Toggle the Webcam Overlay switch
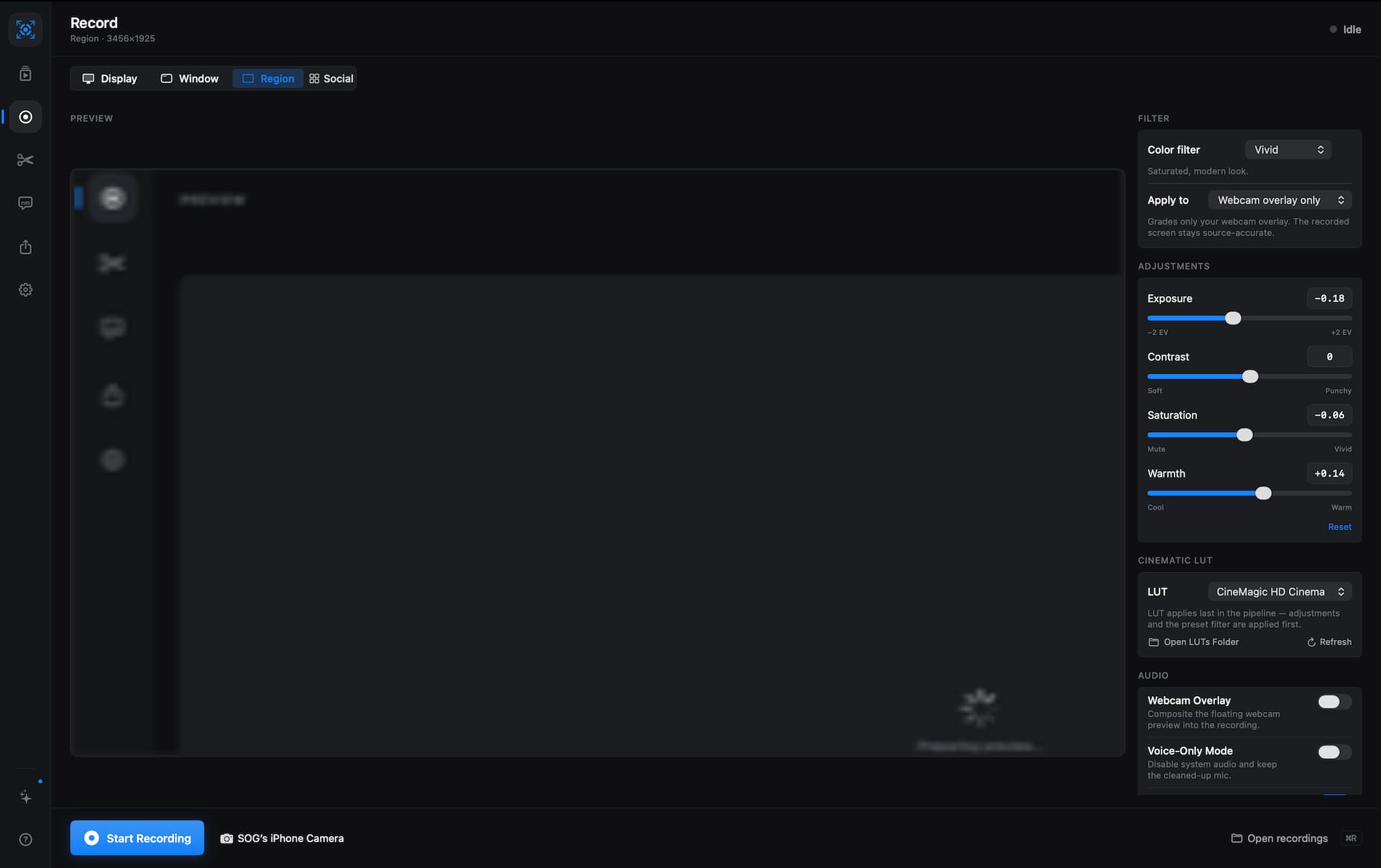1381x868 pixels. (1334, 702)
